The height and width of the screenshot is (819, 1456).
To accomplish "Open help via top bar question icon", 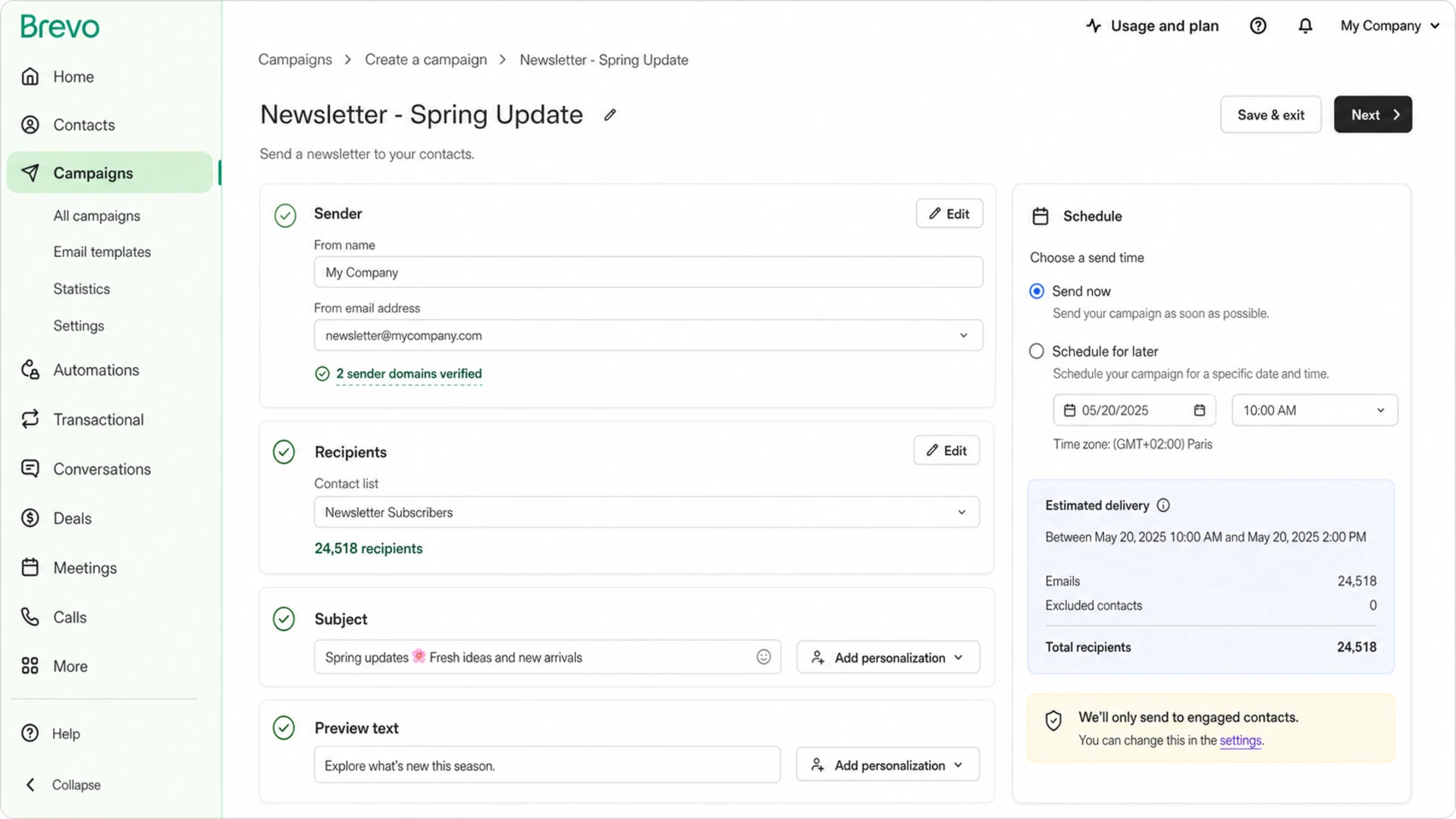I will [1258, 26].
